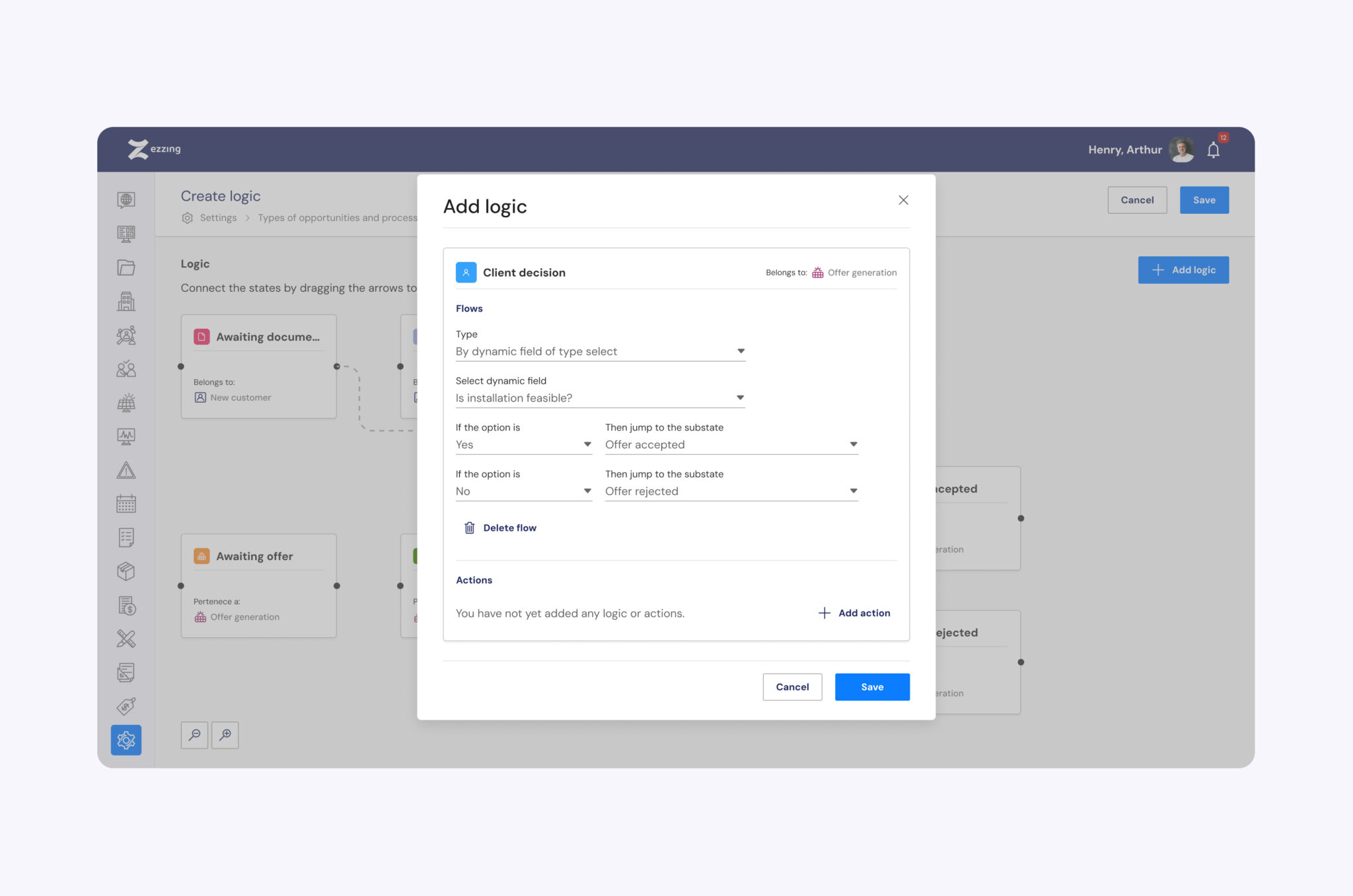Click the zoom in magnifier button
This screenshot has height=896, width=1353.
(225, 734)
